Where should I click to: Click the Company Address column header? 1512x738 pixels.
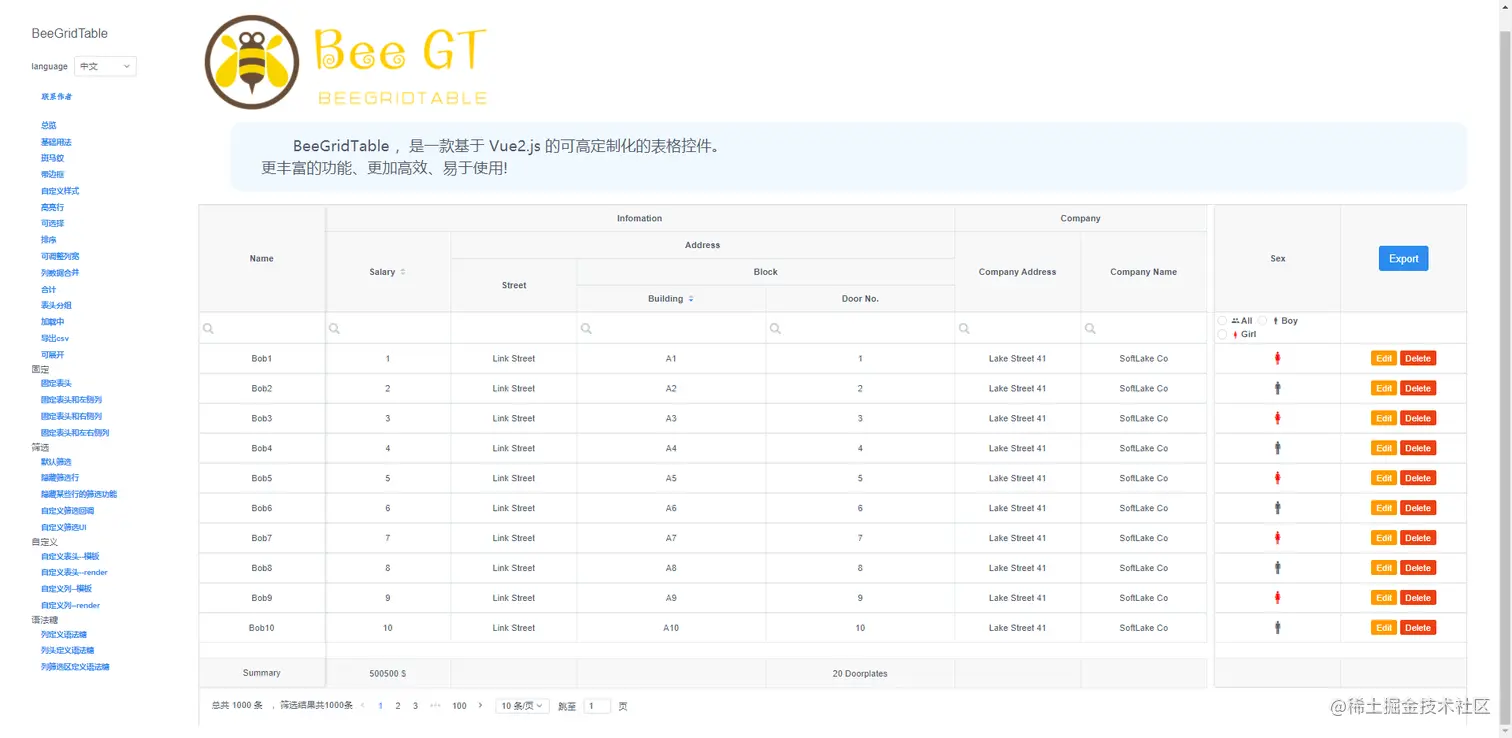(x=1018, y=272)
